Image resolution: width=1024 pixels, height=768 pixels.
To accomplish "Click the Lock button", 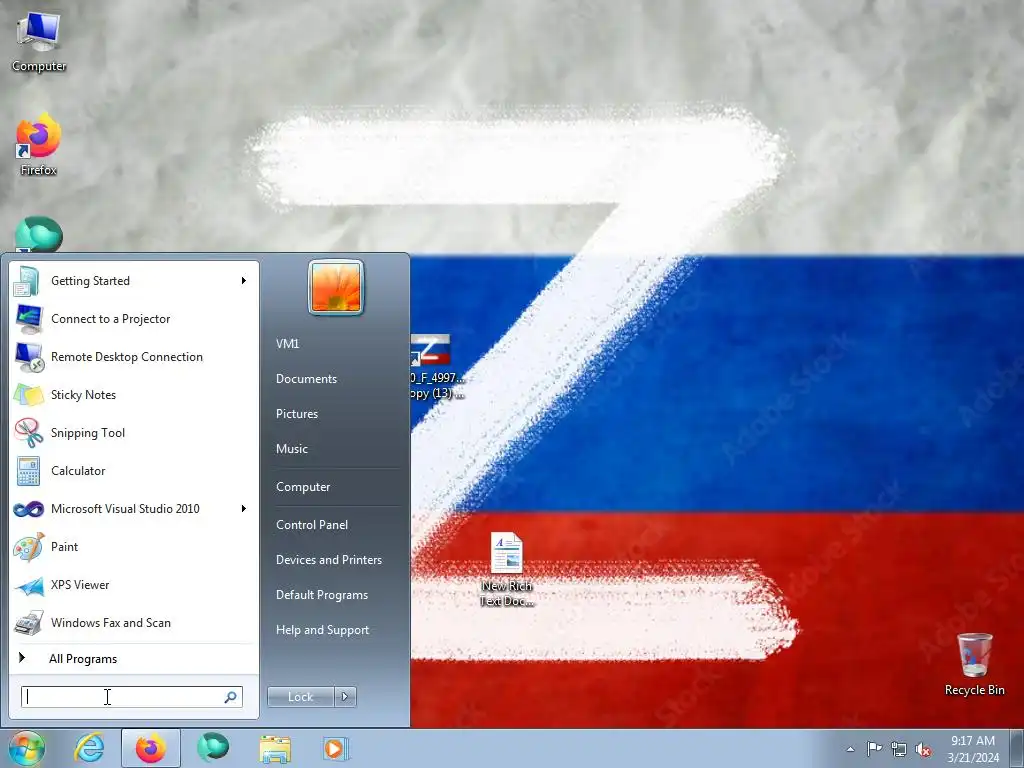I will click(x=301, y=697).
